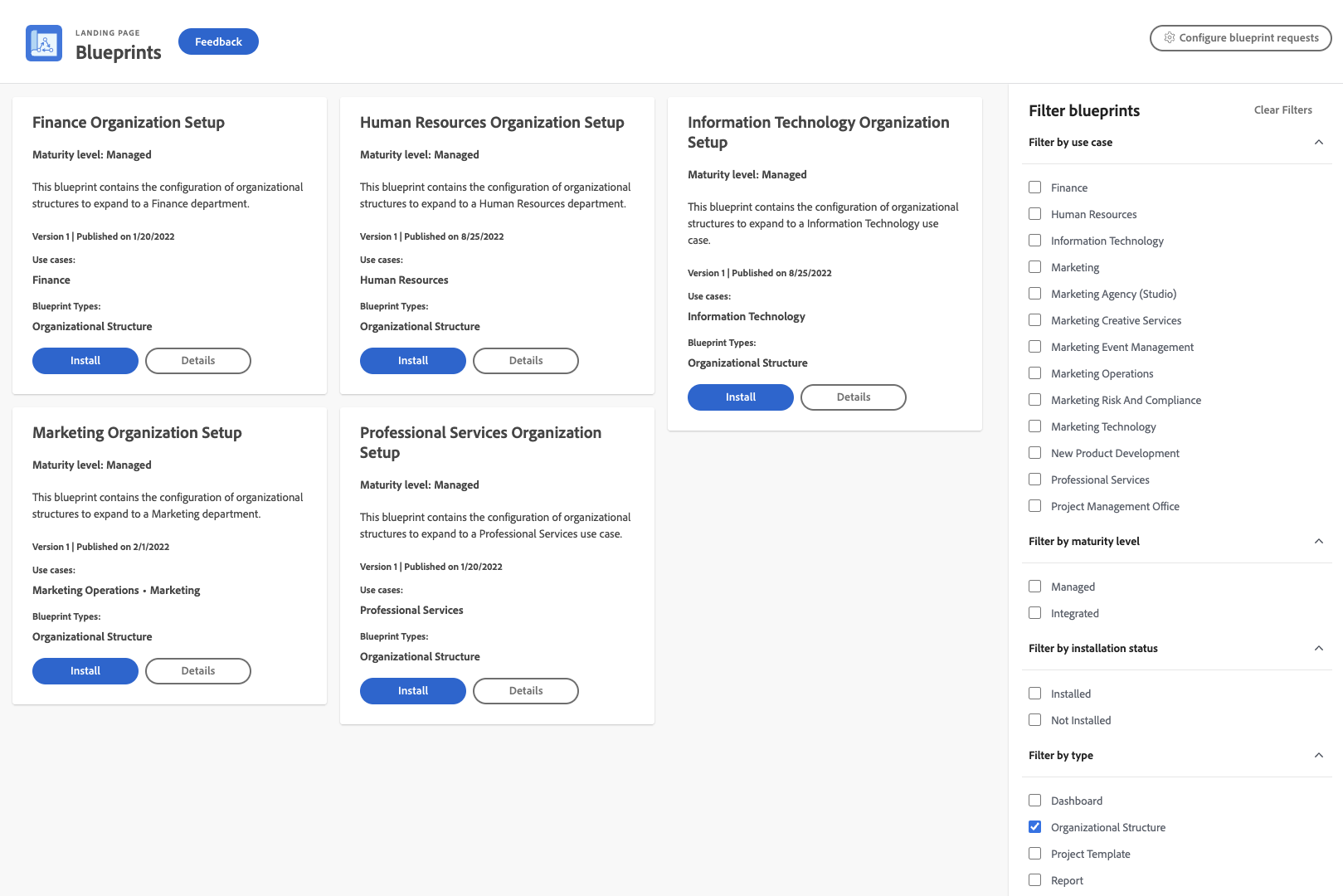This screenshot has height=896, width=1343.
Task: Enable the Marketing Technology use case filter
Action: tap(1034, 426)
